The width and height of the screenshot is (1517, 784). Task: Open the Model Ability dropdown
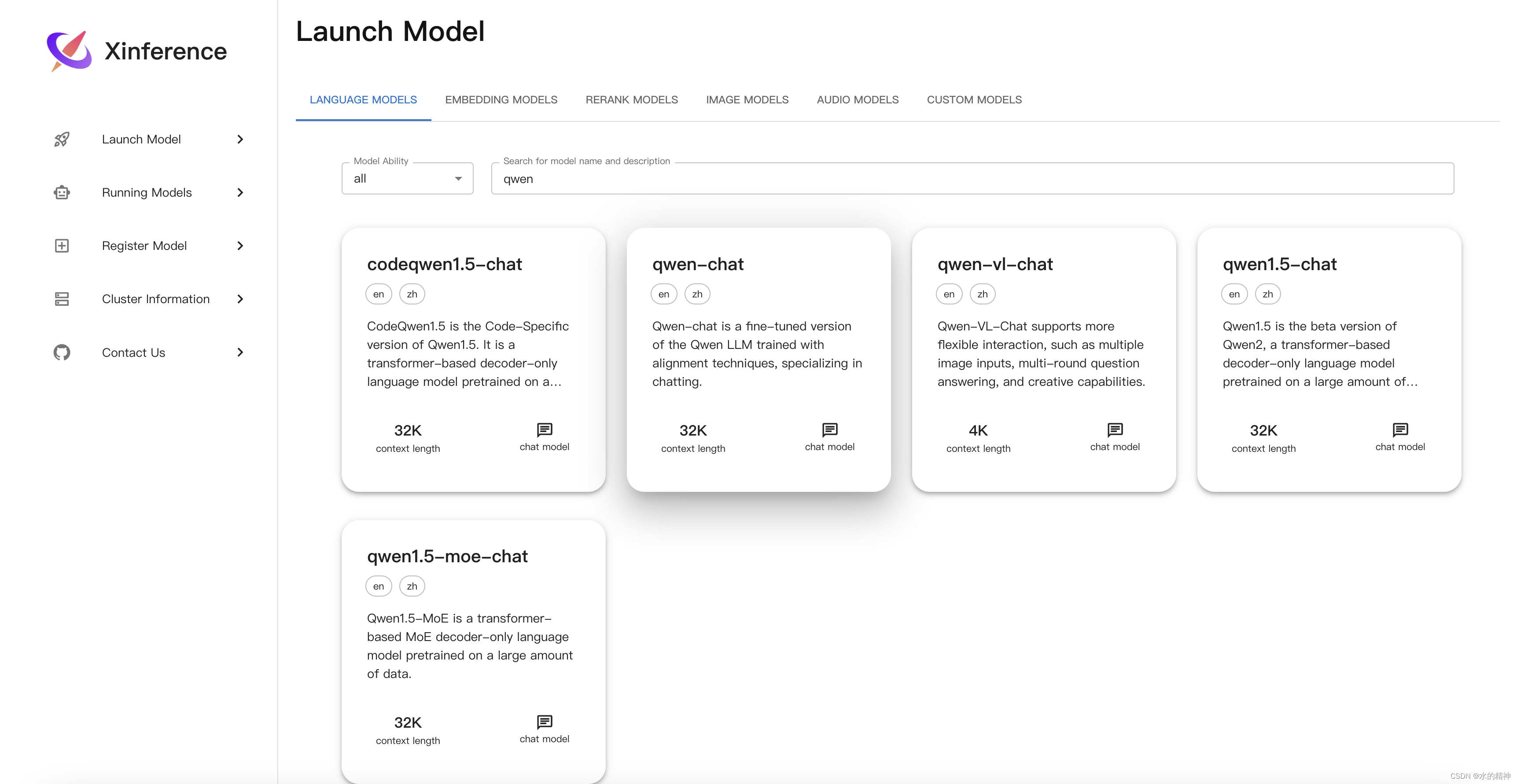coord(407,179)
